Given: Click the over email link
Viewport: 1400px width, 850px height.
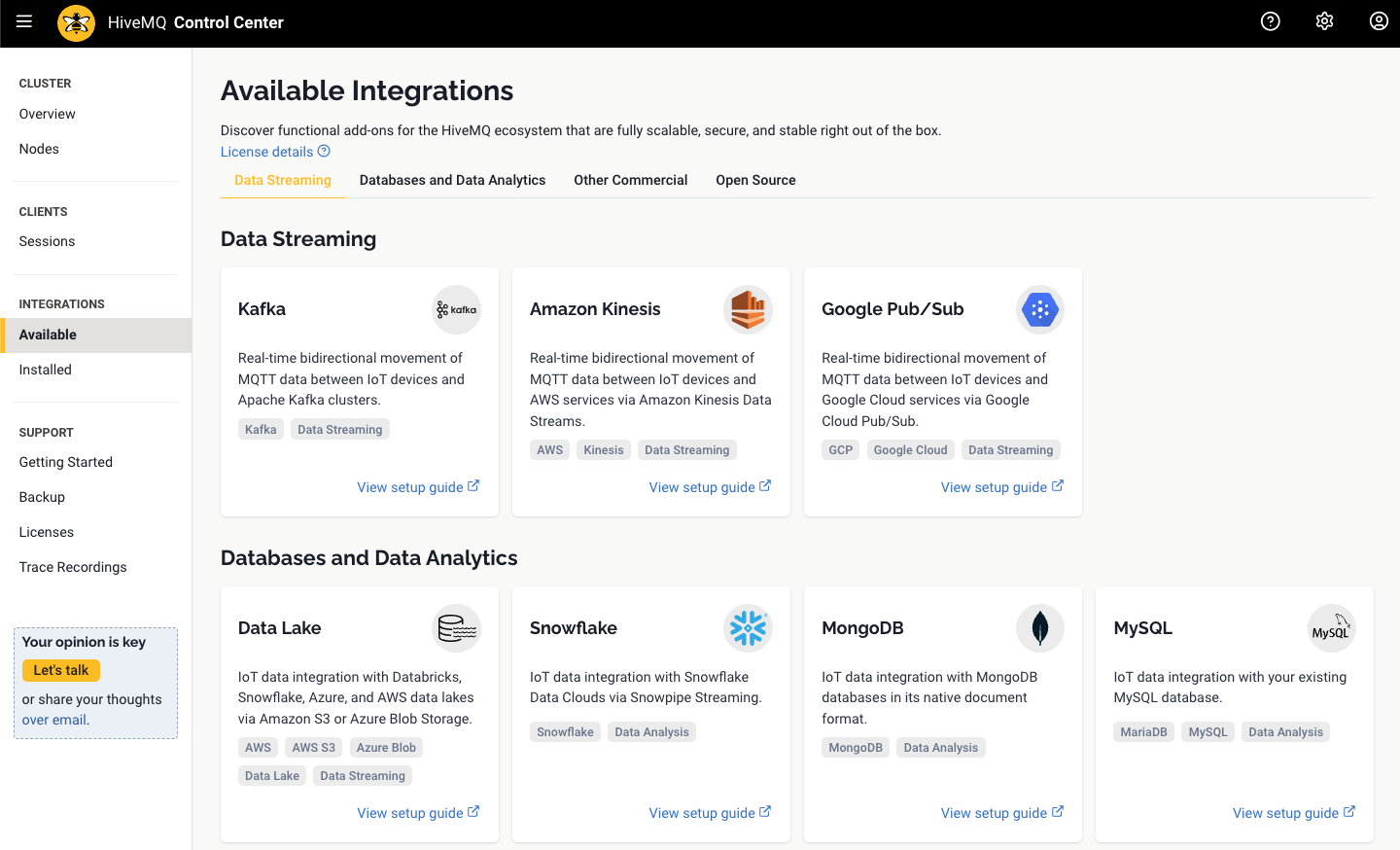Looking at the screenshot, I should (54, 720).
